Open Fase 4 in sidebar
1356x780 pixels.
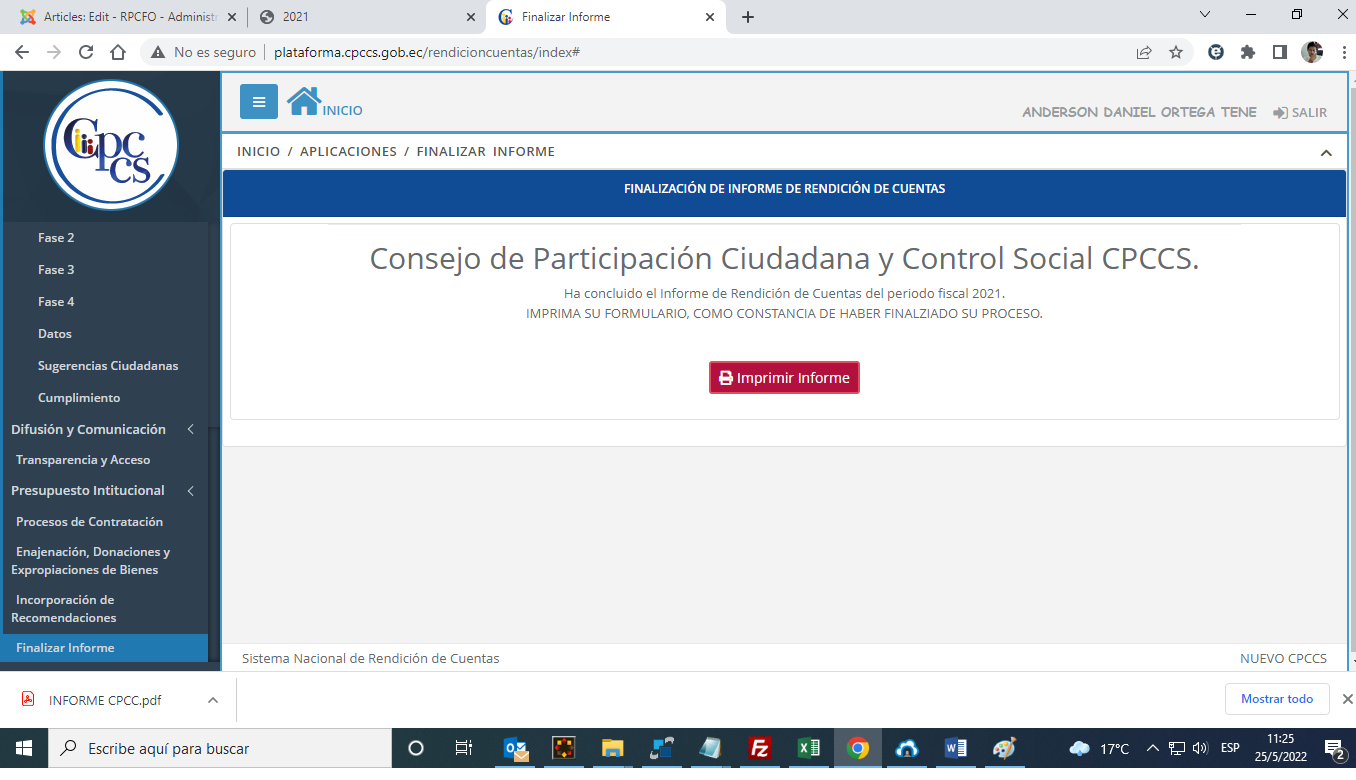[x=56, y=302]
